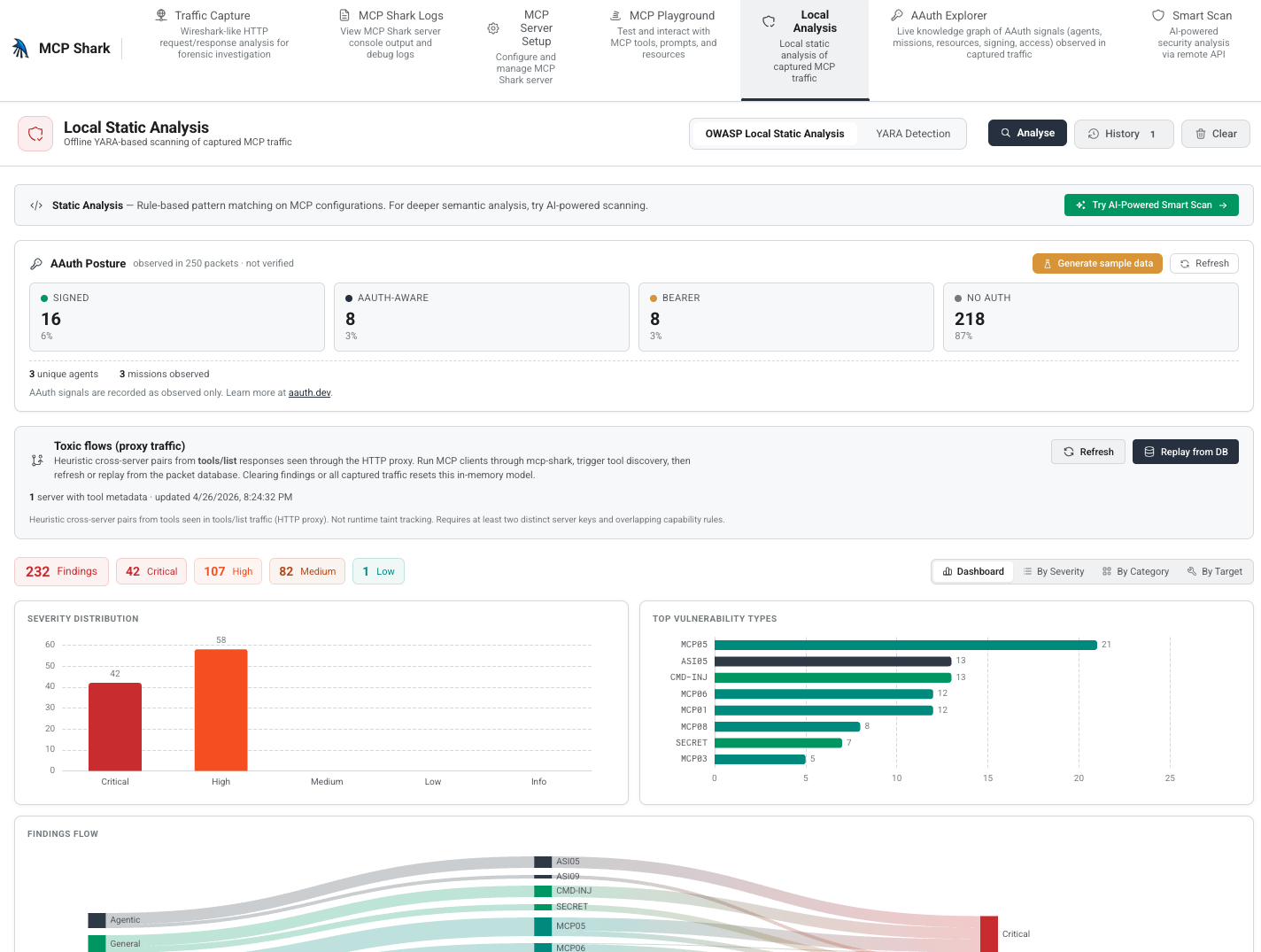Select the Signed posture card
This screenshot has width=1261, height=952.
[177, 317]
